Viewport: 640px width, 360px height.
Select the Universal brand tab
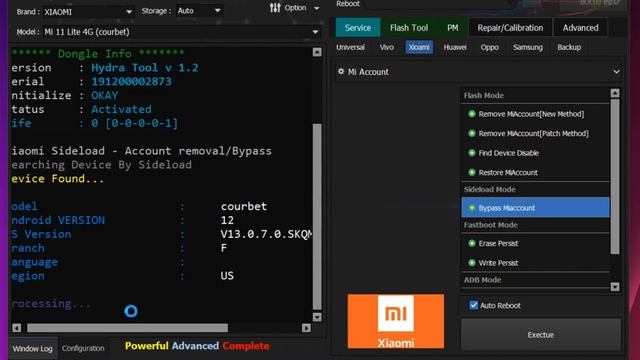pyautogui.click(x=350, y=47)
